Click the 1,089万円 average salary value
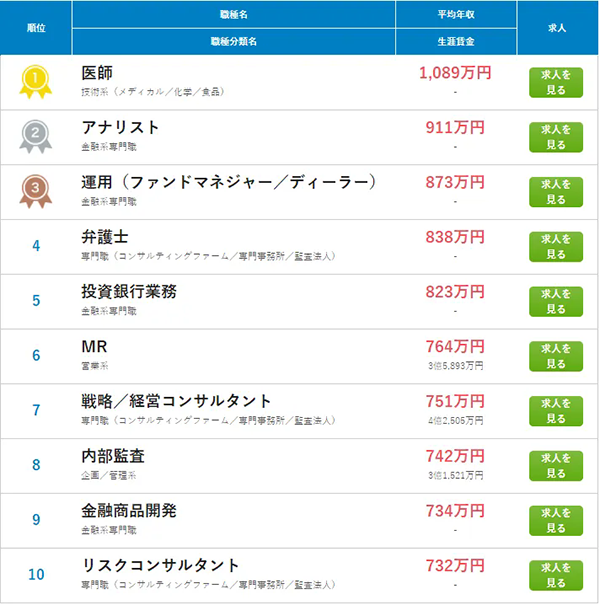The height and width of the screenshot is (605, 600). [x=455, y=73]
